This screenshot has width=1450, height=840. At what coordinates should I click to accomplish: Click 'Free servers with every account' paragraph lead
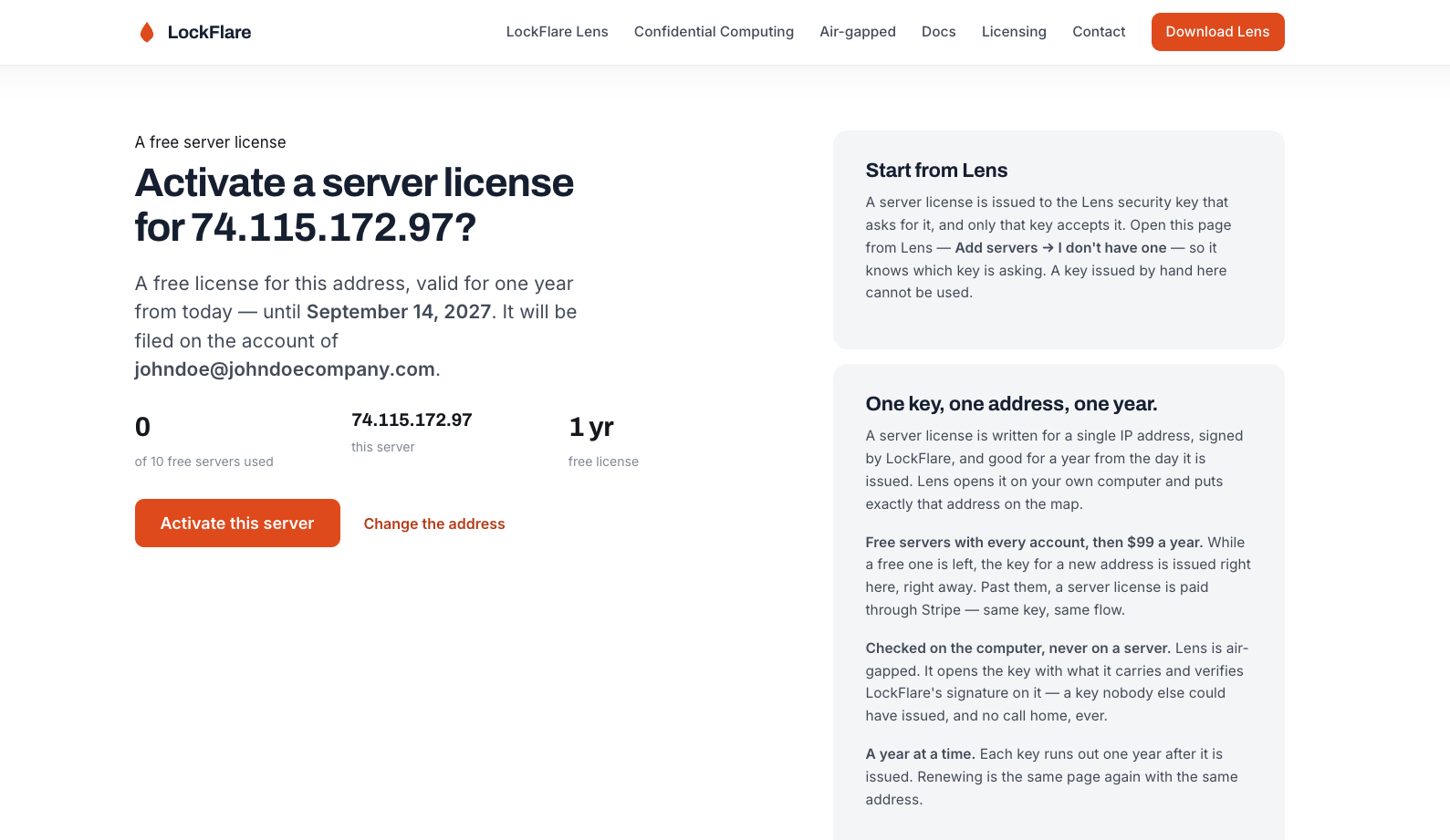point(1034,542)
